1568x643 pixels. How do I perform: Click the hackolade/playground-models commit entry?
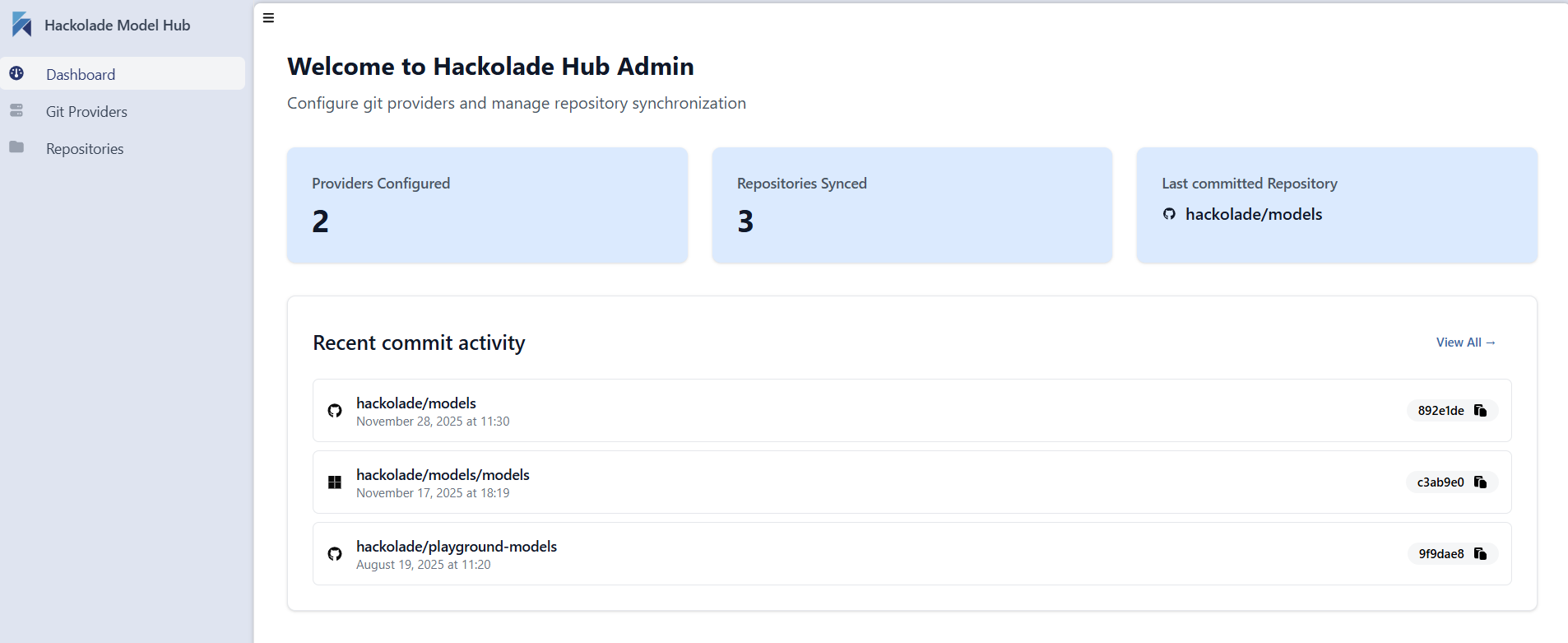point(456,546)
